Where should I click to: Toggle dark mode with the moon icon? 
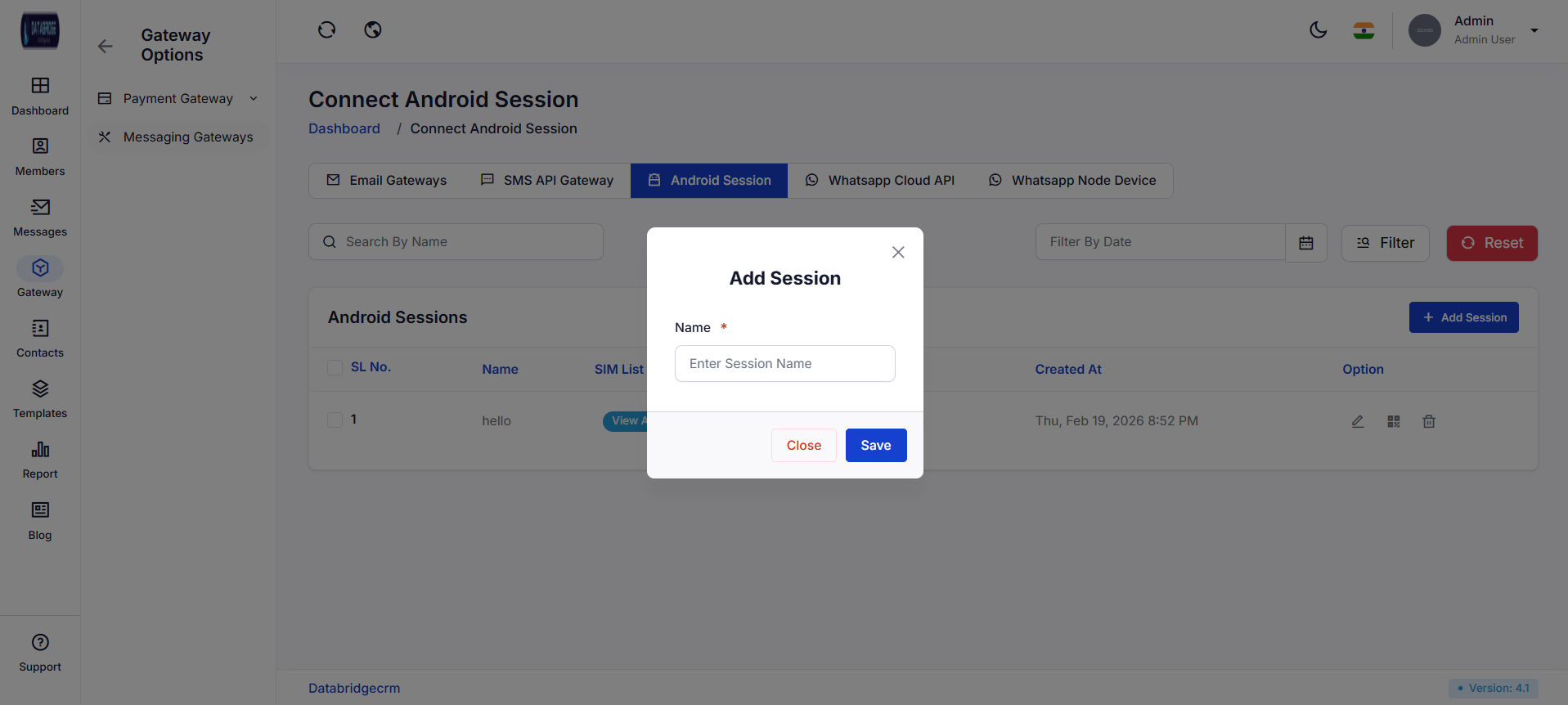coord(1318,30)
